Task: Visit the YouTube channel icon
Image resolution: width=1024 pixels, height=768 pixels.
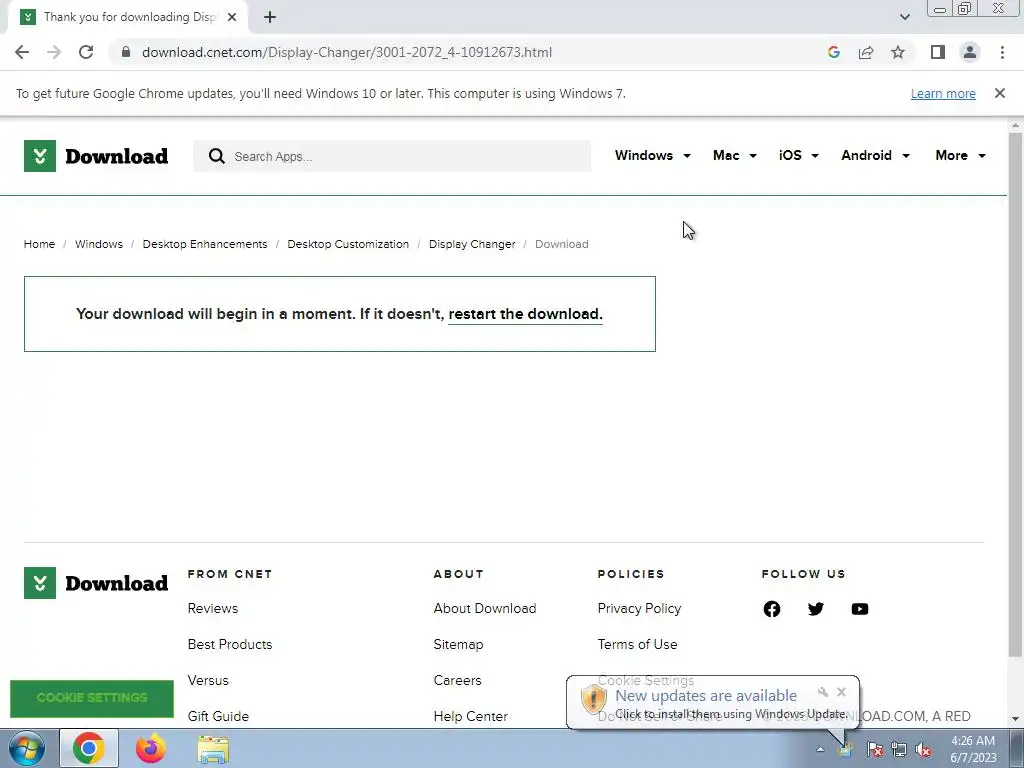Action: [859, 609]
